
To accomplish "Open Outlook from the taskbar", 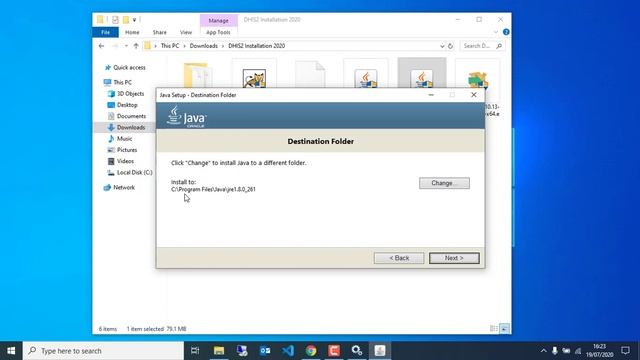I will [265, 351].
